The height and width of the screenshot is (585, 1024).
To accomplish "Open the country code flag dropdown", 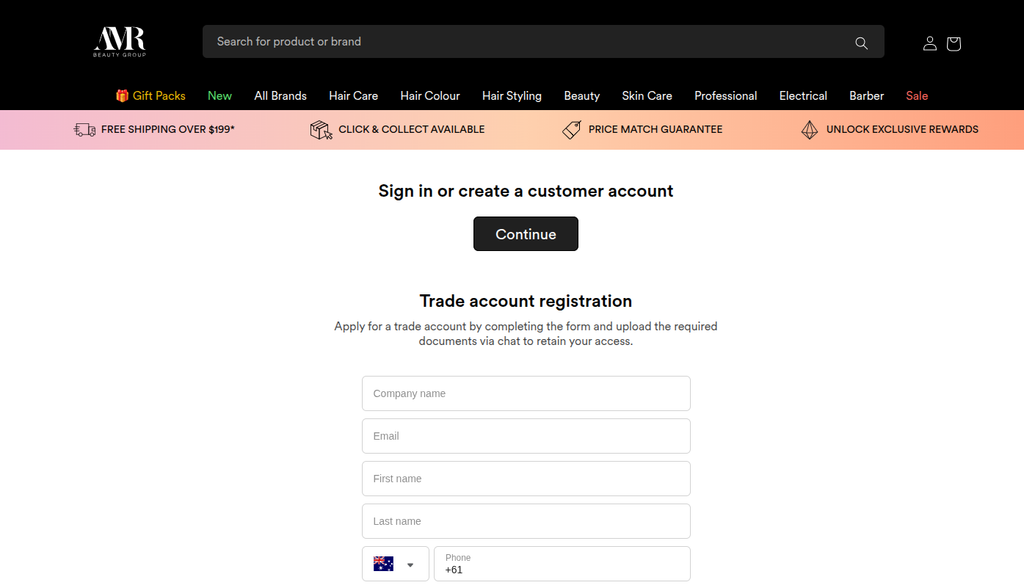I will pos(395,563).
